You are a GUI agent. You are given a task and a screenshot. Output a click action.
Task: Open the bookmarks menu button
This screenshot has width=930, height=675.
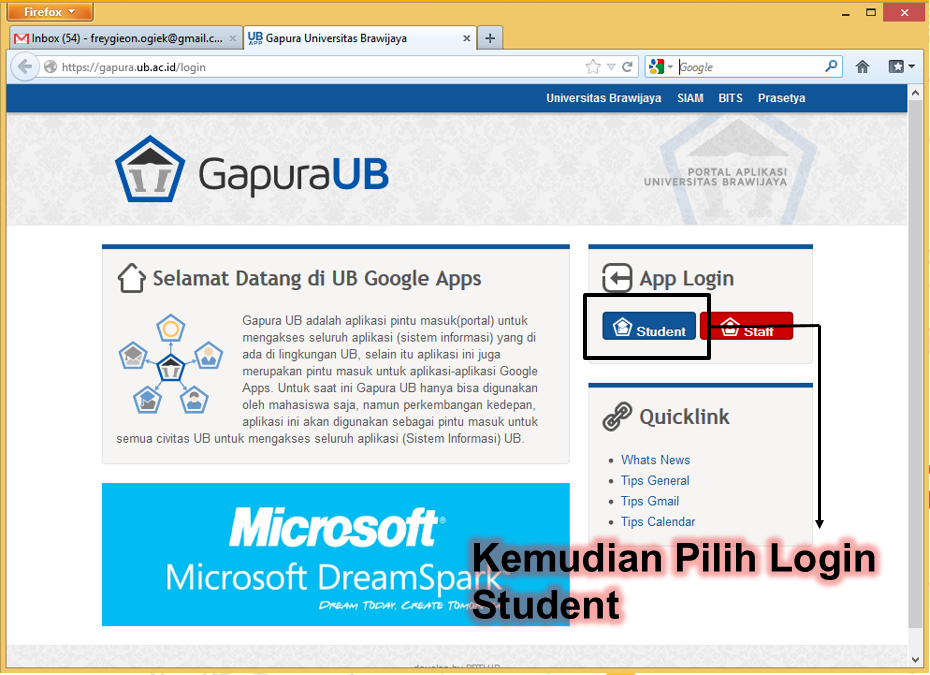pyautogui.click(x=902, y=66)
